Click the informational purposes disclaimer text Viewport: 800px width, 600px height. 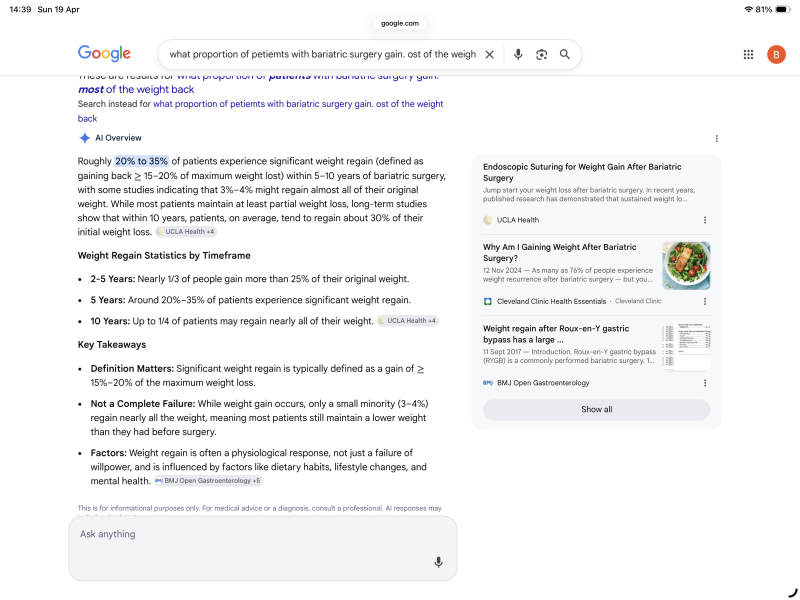pos(260,509)
